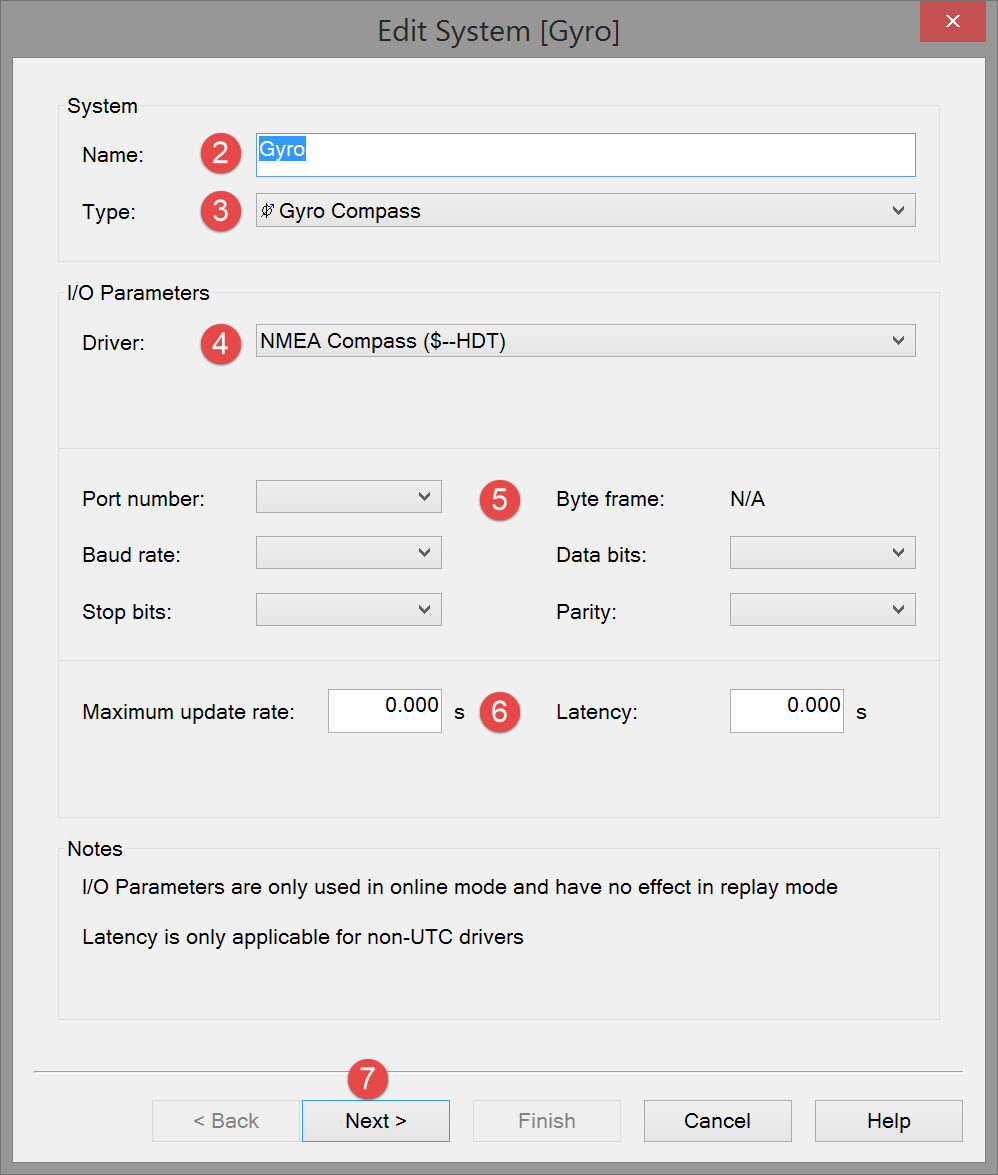Open Help for this dialog
The width and height of the screenshot is (998, 1175).
click(888, 1121)
